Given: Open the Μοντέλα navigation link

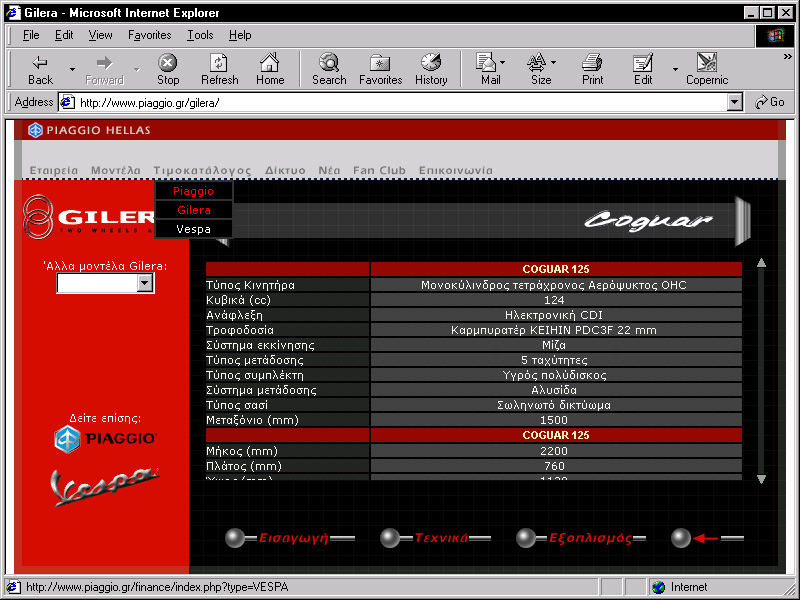Looking at the screenshot, I should [116, 170].
